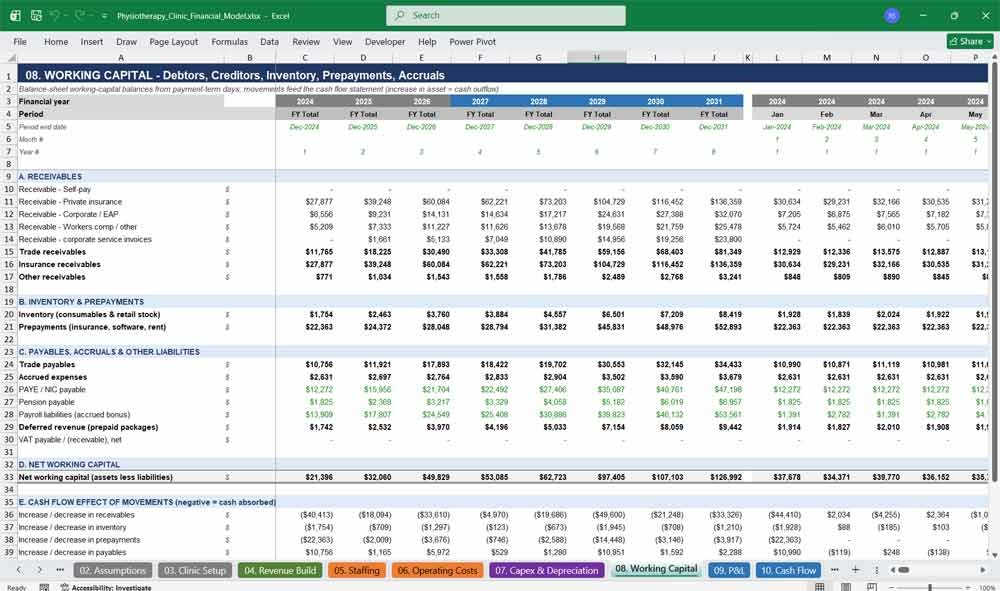Click the Save icon in quick access toolbar
The image size is (1000, 591).
click(x=36, y=15)
